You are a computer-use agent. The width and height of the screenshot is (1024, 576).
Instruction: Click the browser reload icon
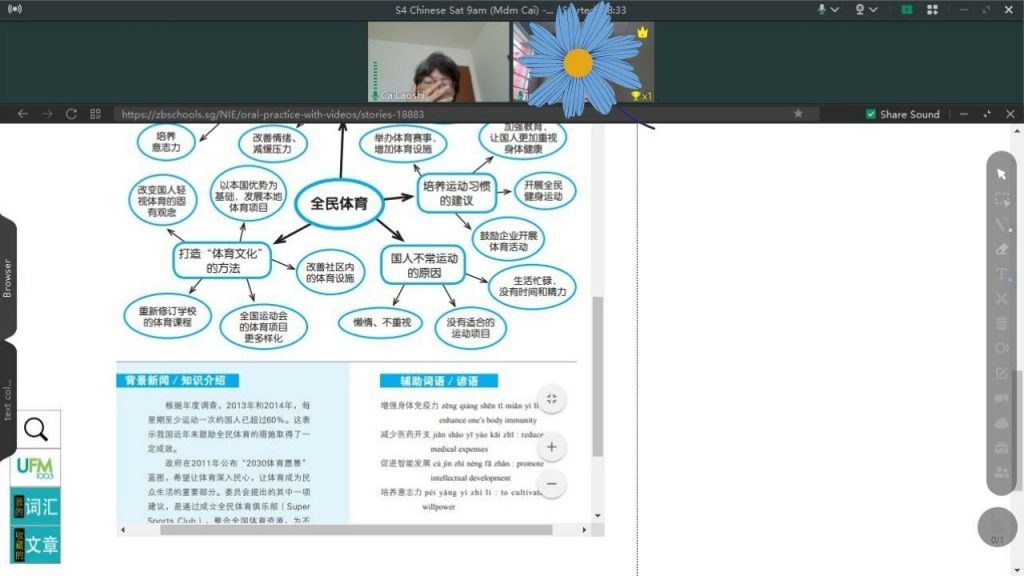(x=71, y=114)
